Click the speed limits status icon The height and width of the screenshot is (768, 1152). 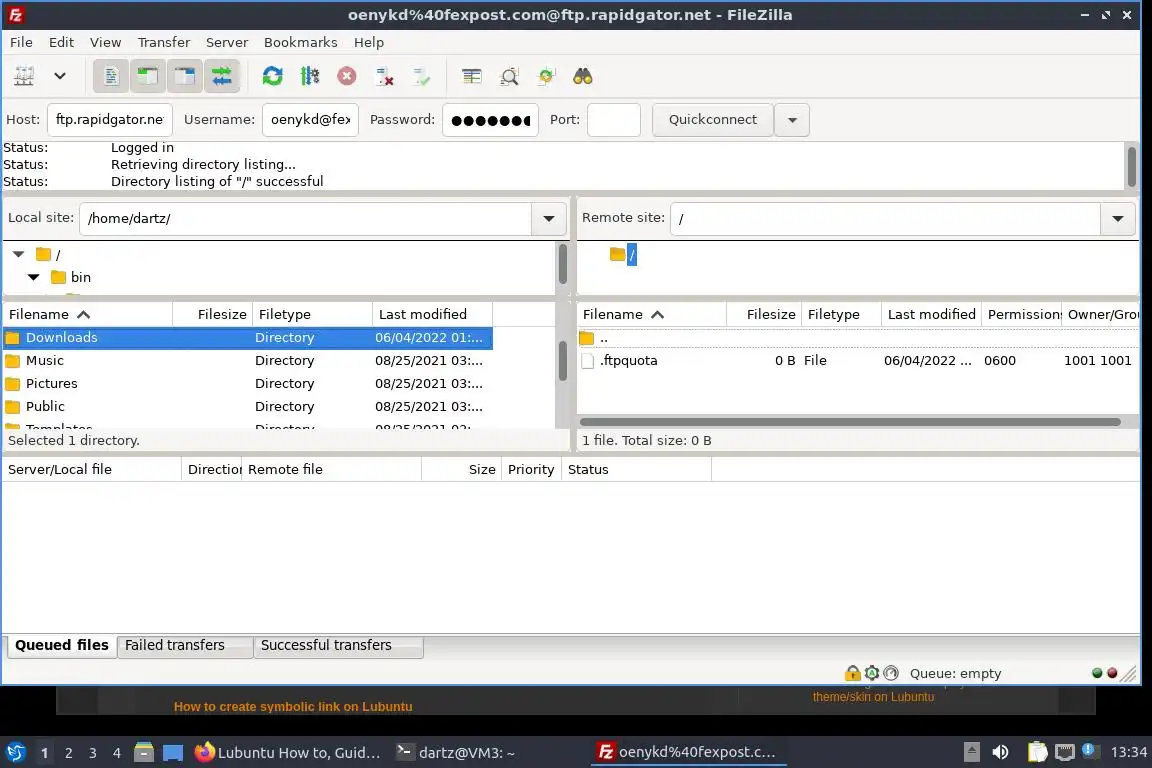[x=890, y=672]
